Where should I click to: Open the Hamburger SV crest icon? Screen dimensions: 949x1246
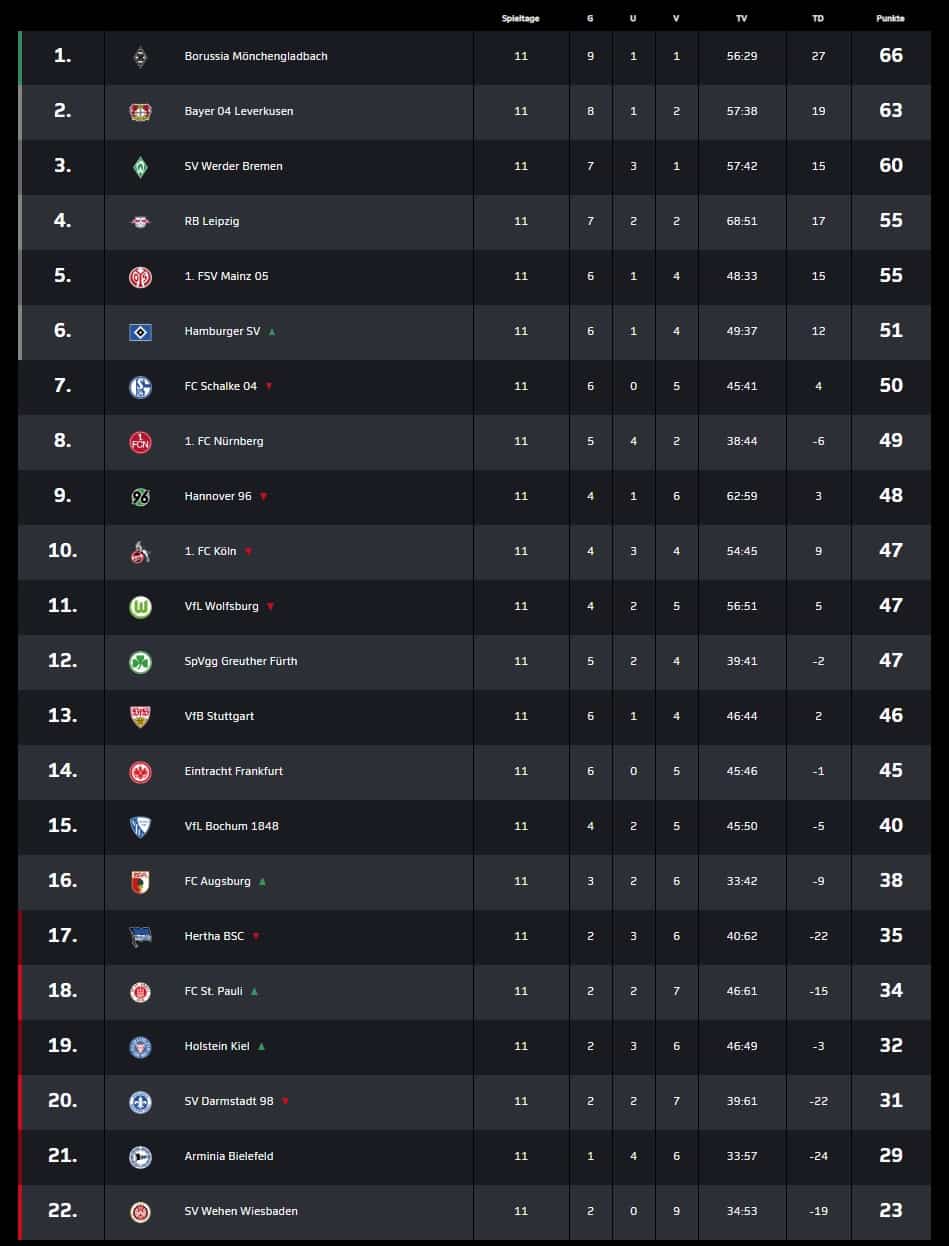point(140,332)
